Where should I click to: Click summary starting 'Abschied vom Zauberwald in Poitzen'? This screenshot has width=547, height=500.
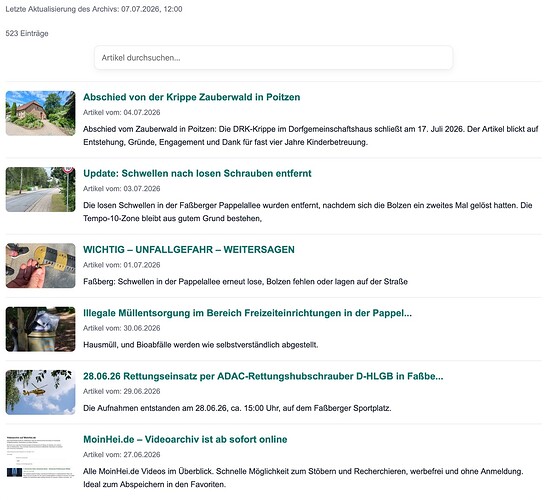click(311, 136)
